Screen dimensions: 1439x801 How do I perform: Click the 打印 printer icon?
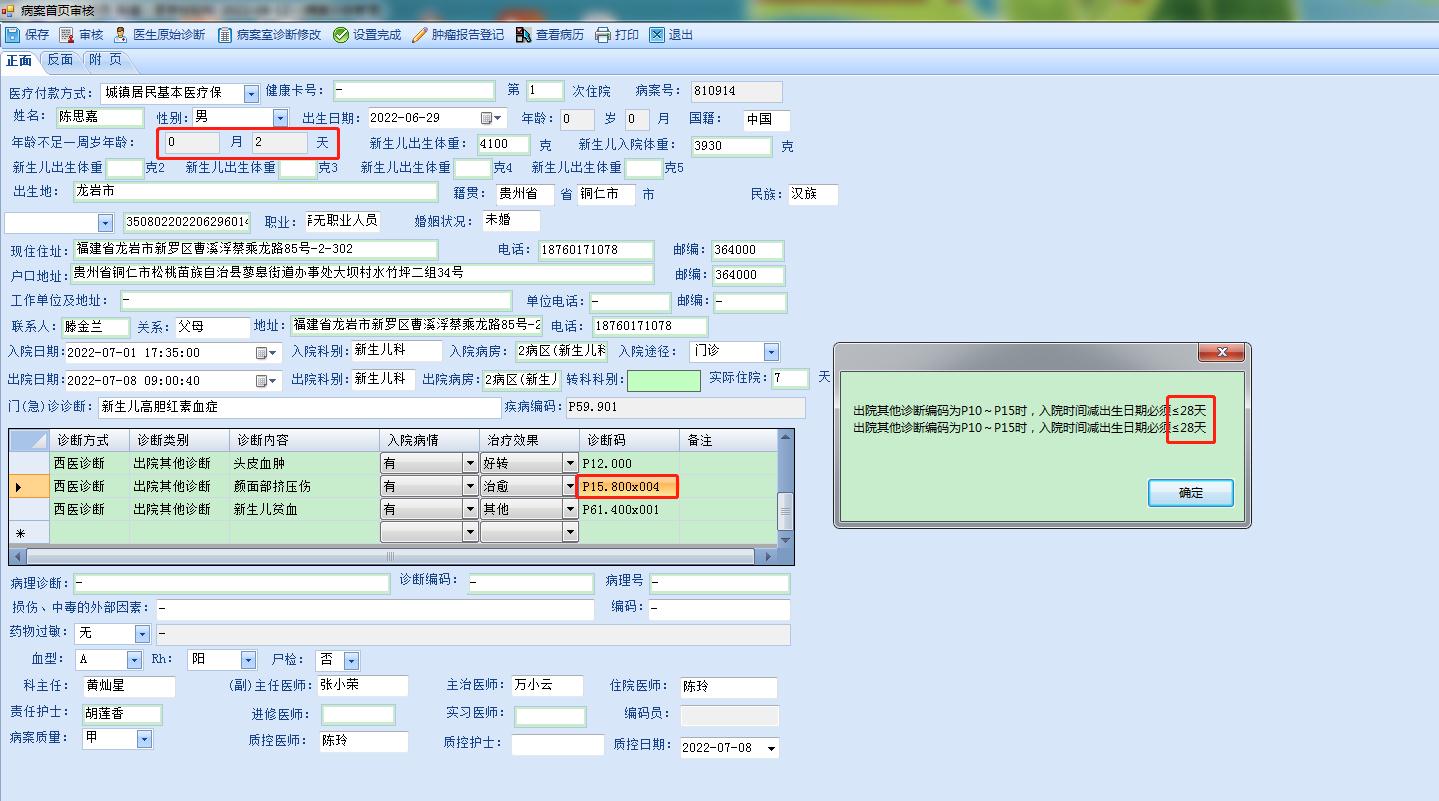[603, 35]
